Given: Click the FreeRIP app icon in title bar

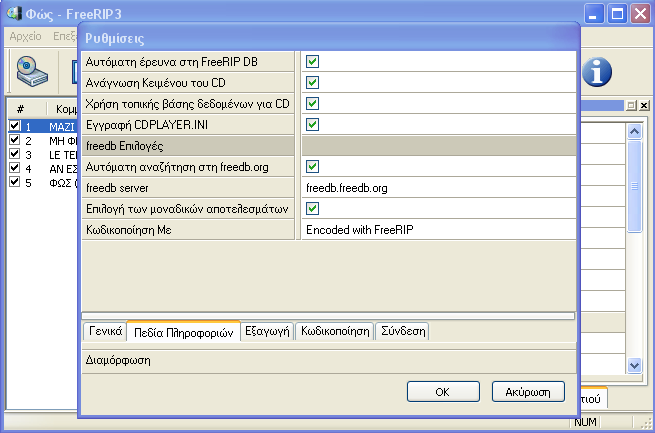Looking at the screenshot, I should [x=14, y=13].
